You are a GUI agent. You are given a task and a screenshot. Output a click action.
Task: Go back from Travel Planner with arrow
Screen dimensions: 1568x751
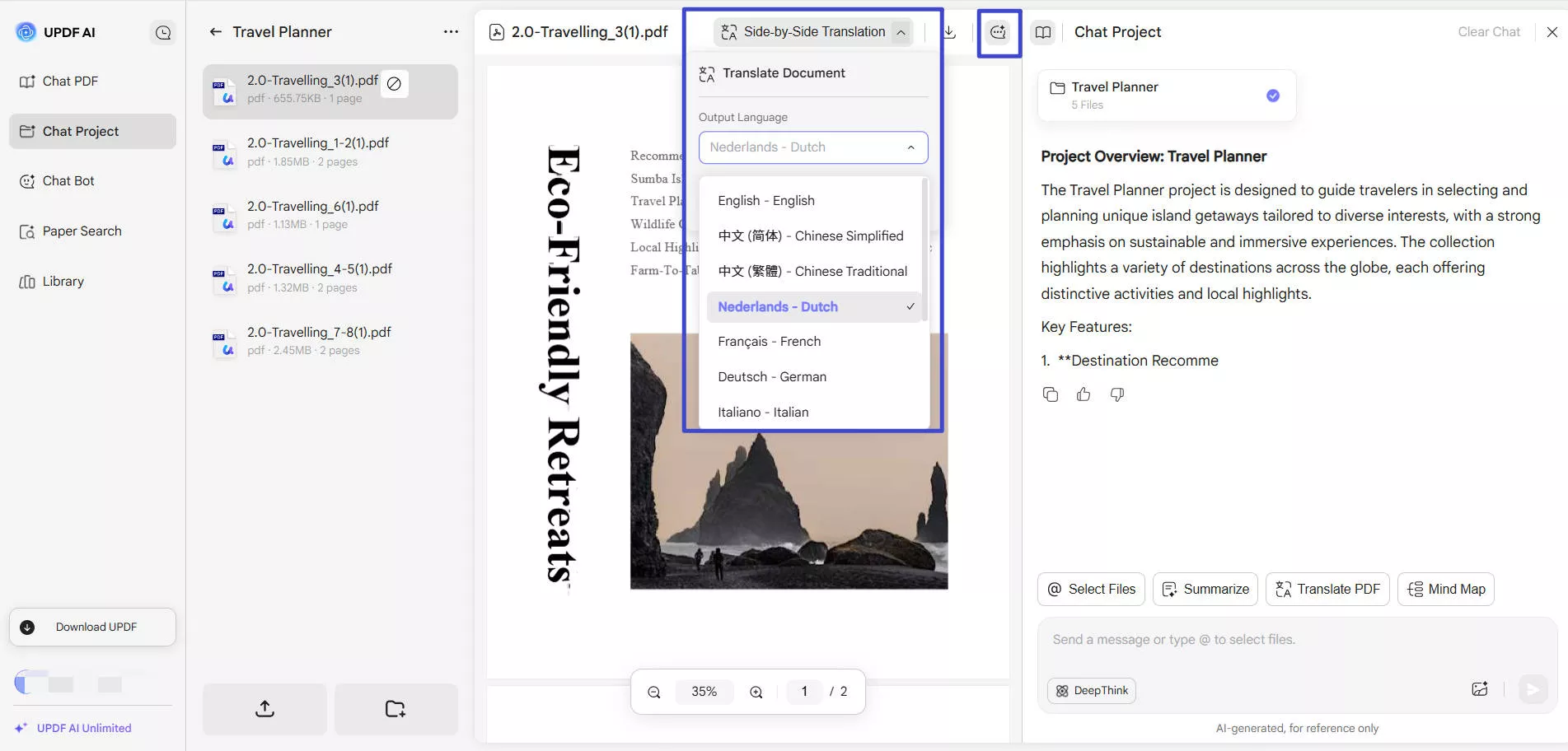click(x=216, y=32)
